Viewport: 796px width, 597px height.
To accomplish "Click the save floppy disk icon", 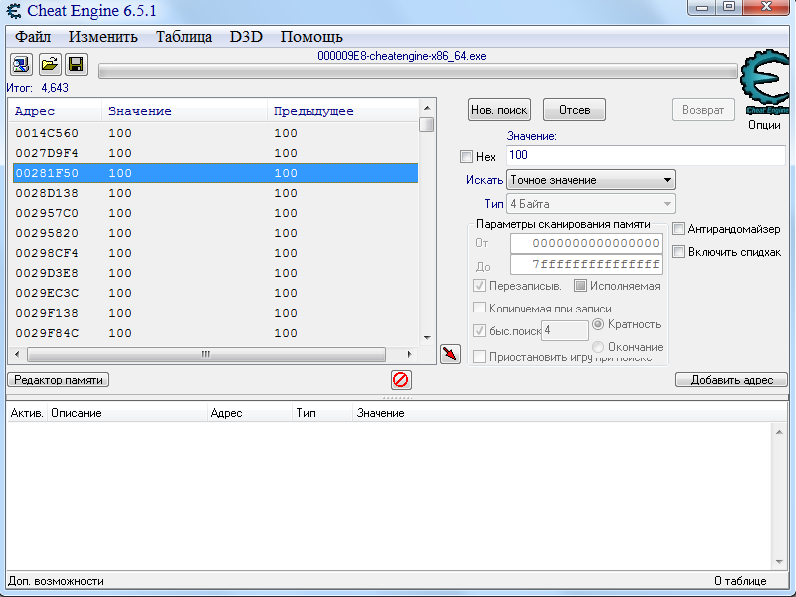I will [76, 65].
